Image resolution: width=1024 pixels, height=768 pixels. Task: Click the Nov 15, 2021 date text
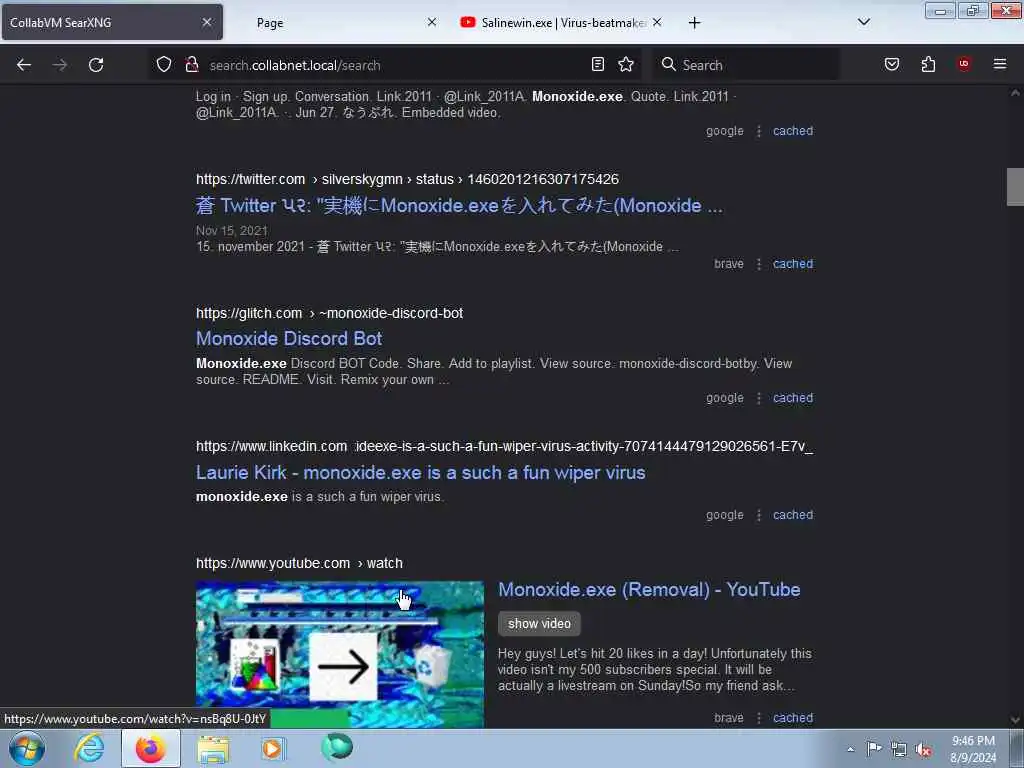[x=232, y=231]
